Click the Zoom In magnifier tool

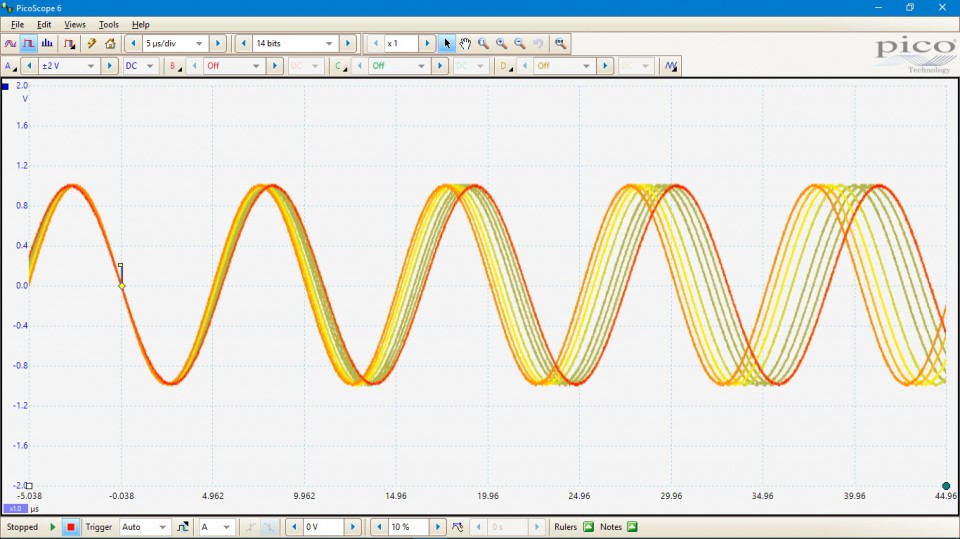[502, 44]
